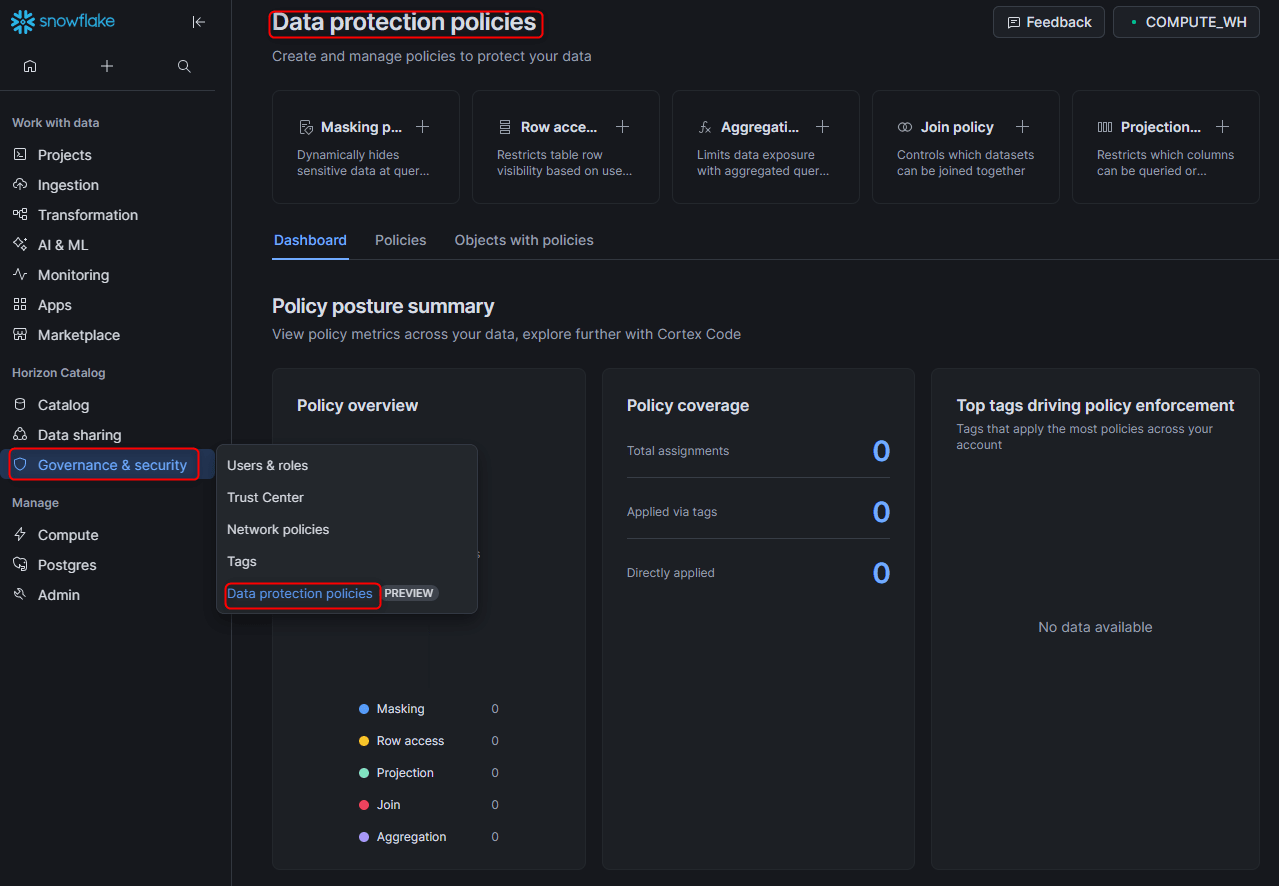
Task: Collapse the sidebar with the arrow icon
Action: point(199,22)
